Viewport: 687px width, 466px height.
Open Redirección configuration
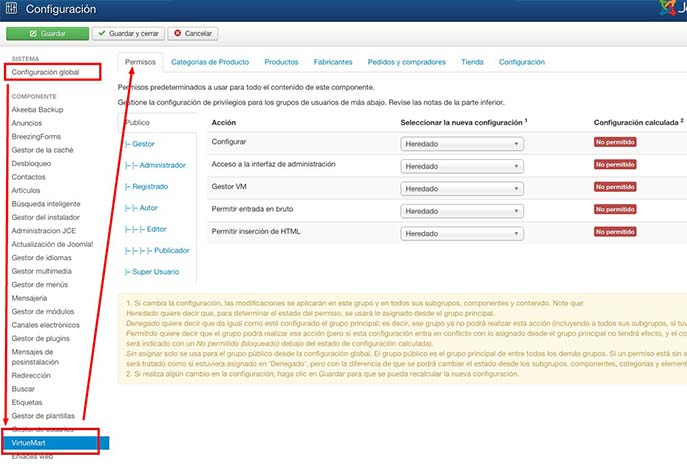click(x=31, y=376)
